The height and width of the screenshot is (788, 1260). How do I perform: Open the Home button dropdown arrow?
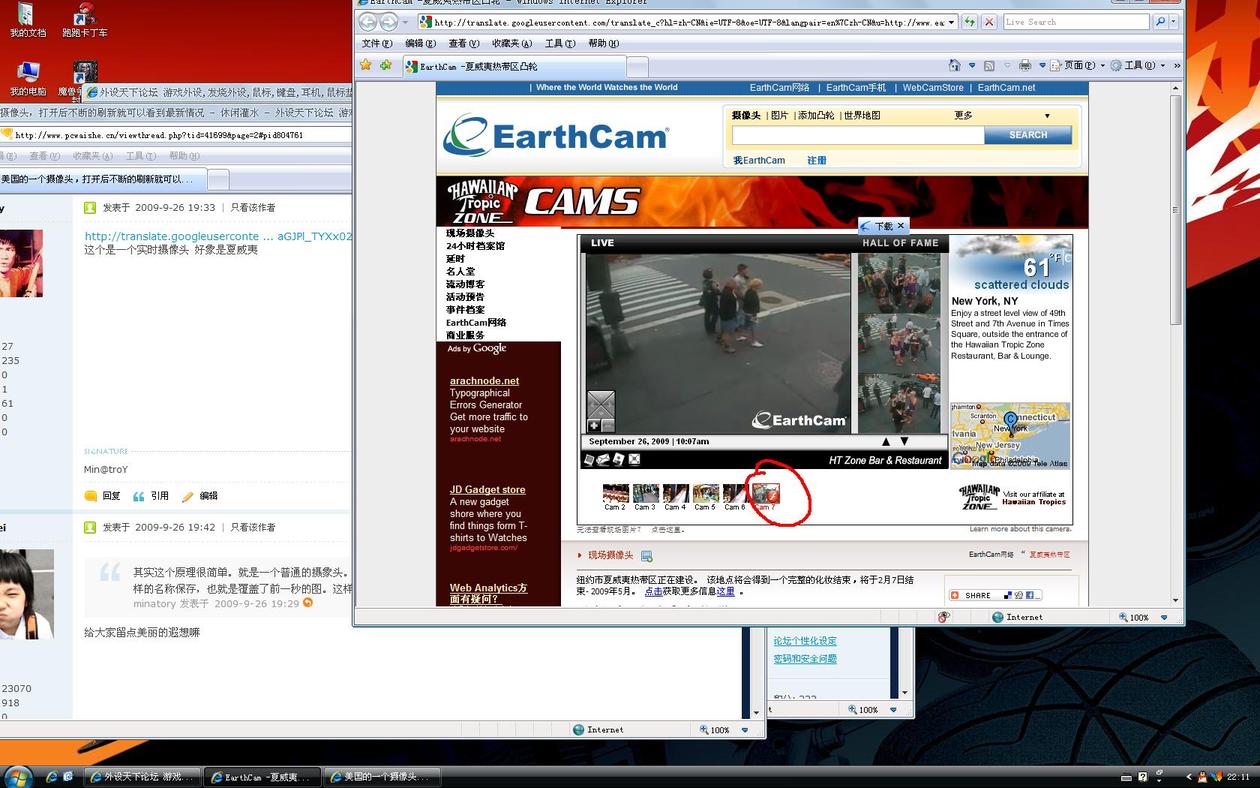[971, 65]
